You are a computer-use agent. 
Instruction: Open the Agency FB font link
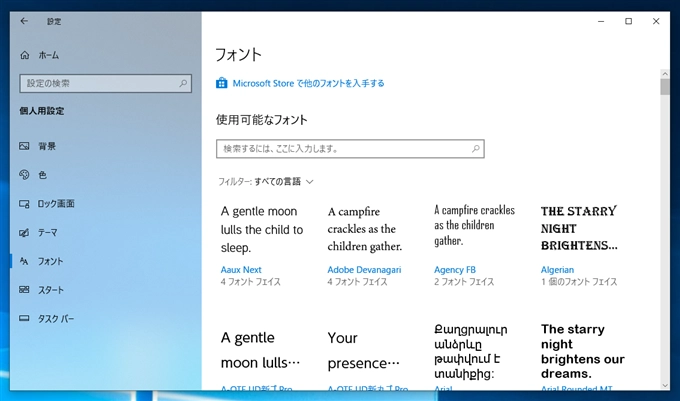click(455, 270)
